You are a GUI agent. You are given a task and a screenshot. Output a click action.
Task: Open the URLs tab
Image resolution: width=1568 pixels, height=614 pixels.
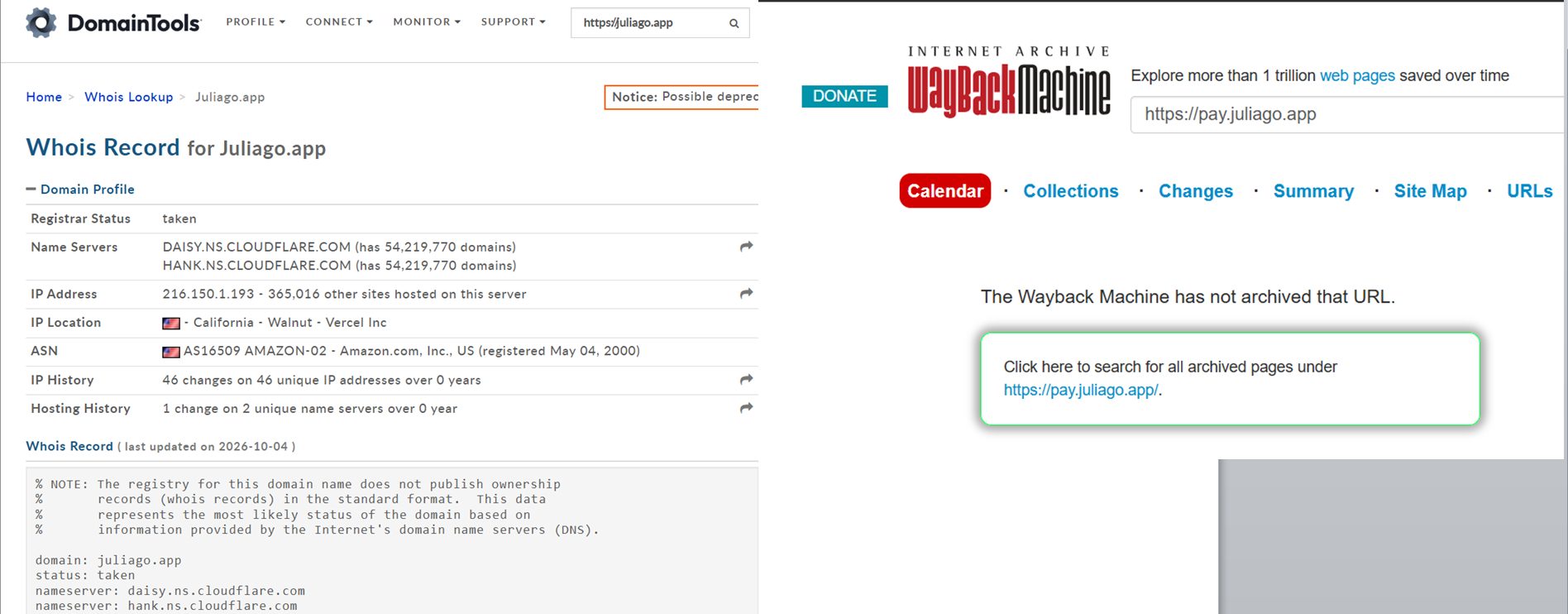coord(1530,191)
